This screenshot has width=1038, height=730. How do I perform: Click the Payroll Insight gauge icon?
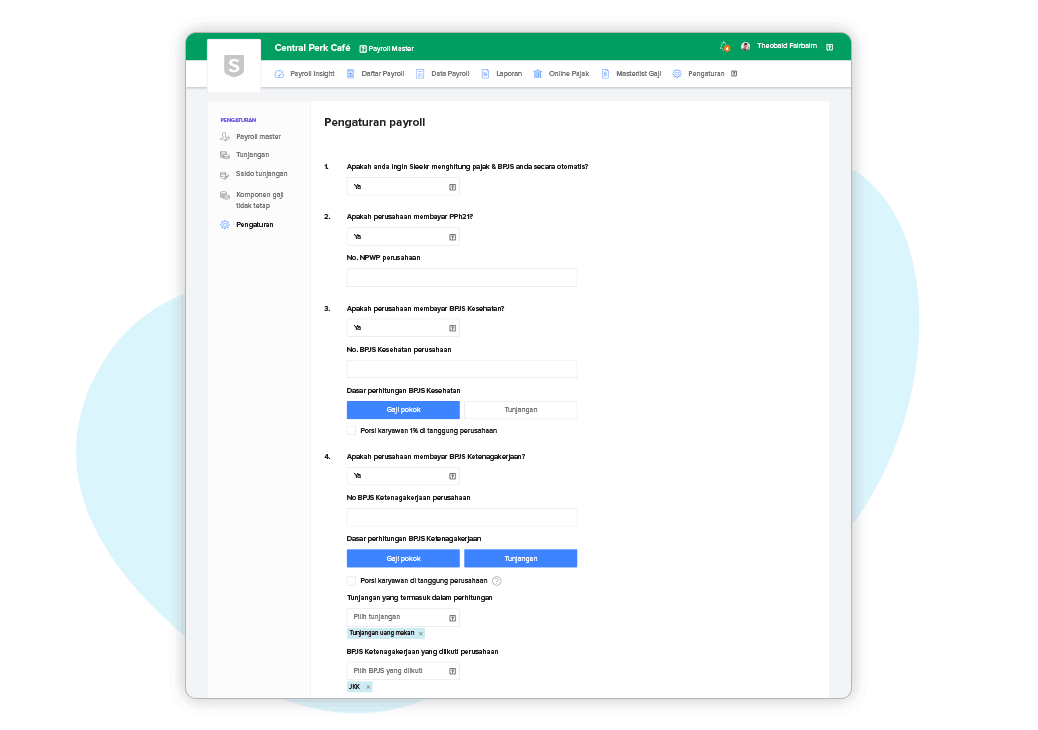click(279, 74)
